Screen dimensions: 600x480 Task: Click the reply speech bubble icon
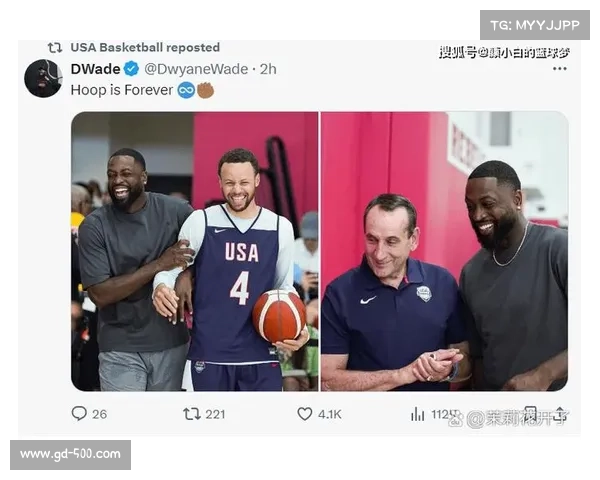click(79, 414)
